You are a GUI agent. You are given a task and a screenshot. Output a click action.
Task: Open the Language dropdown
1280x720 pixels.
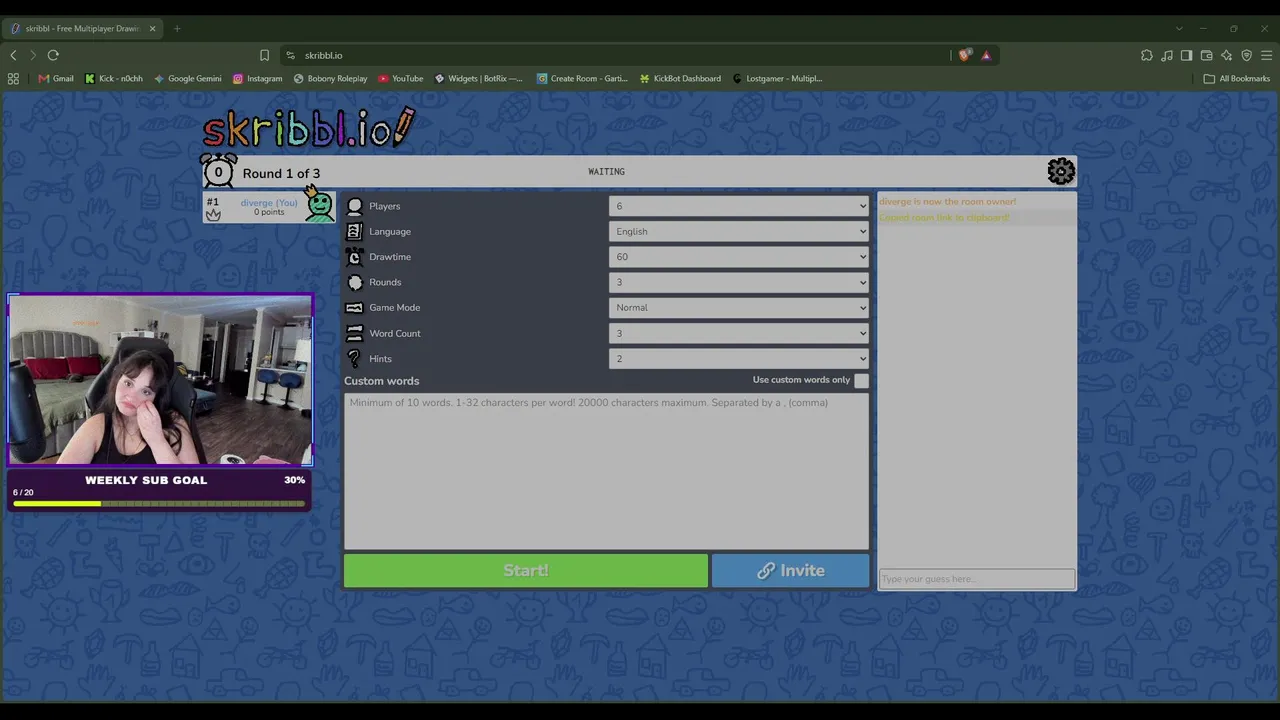click(738, 232)
